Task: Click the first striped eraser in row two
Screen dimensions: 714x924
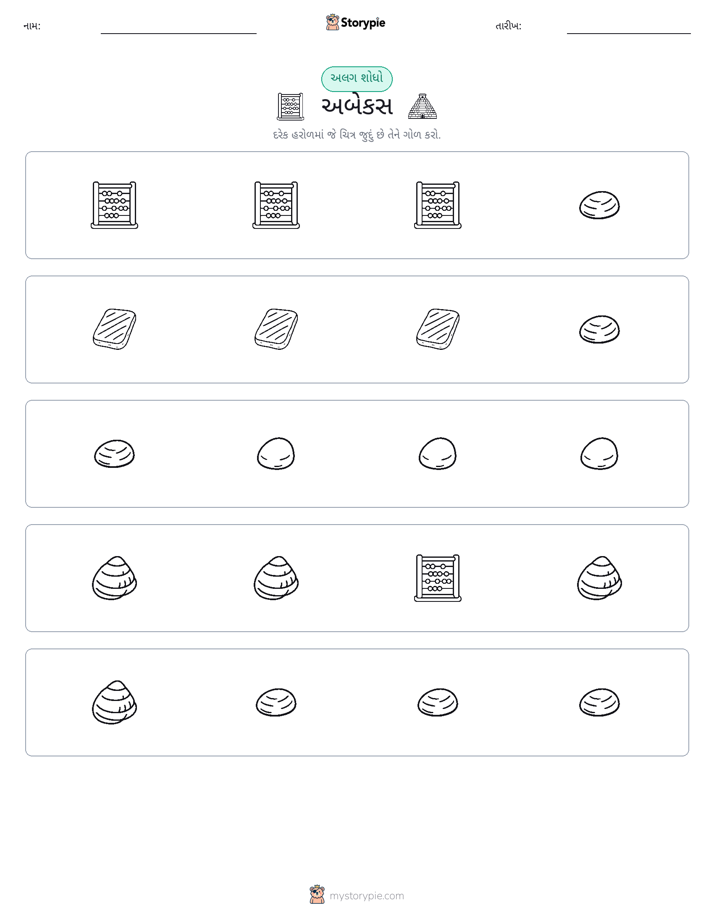Action: (x=114, y=329)
